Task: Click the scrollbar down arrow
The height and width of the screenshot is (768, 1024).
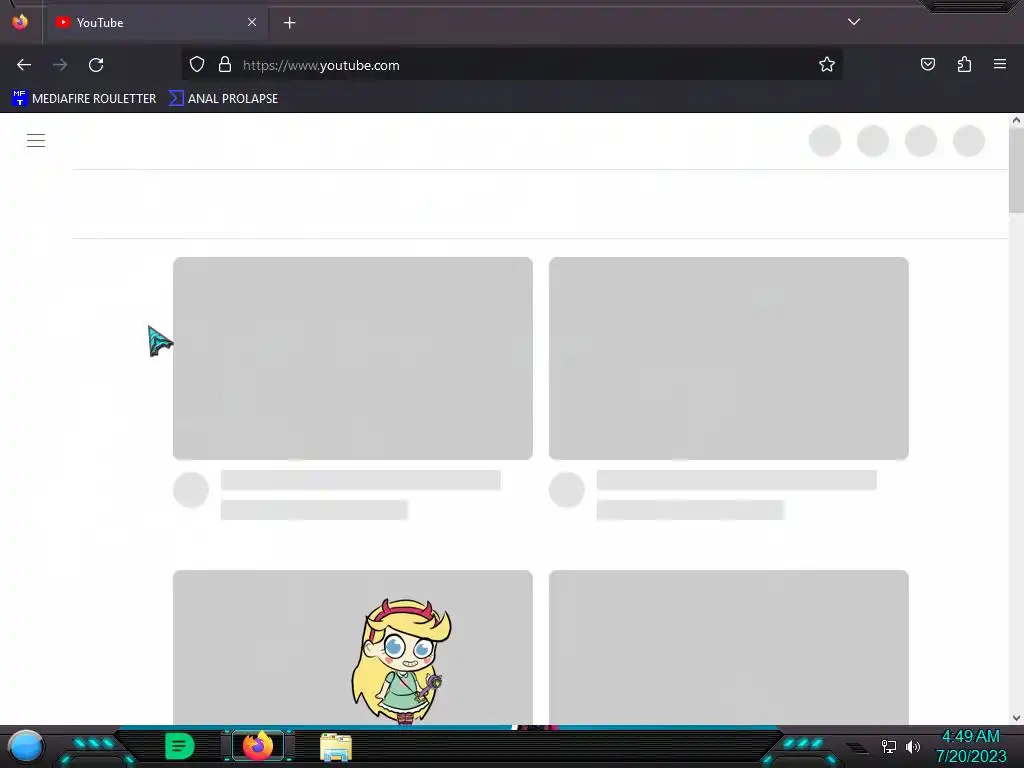Action: click(1016, 718)
